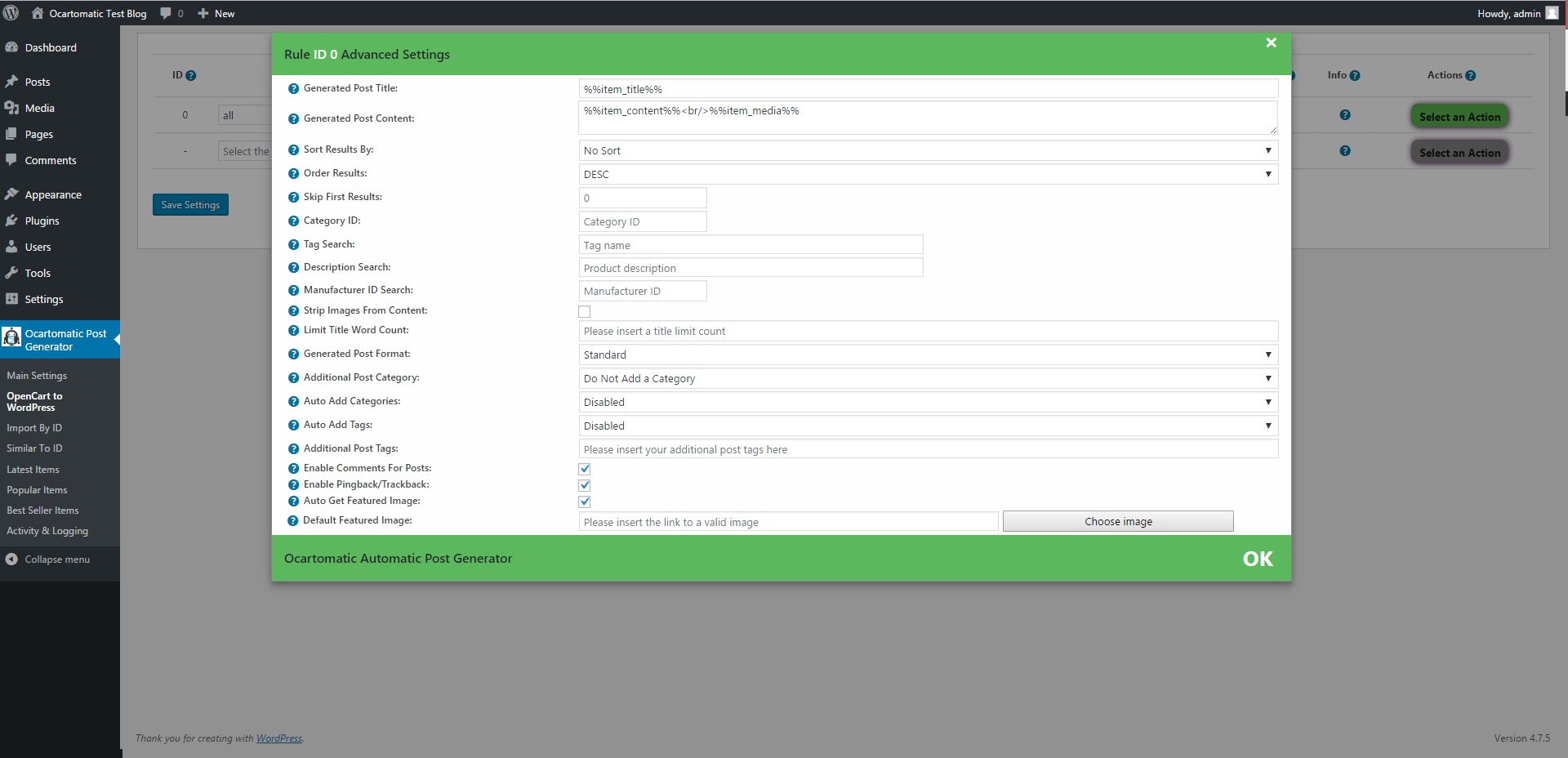Click help icon beside Sort Results By
The width and height of the screenshot is (1568, 758).
click(293, 150)
